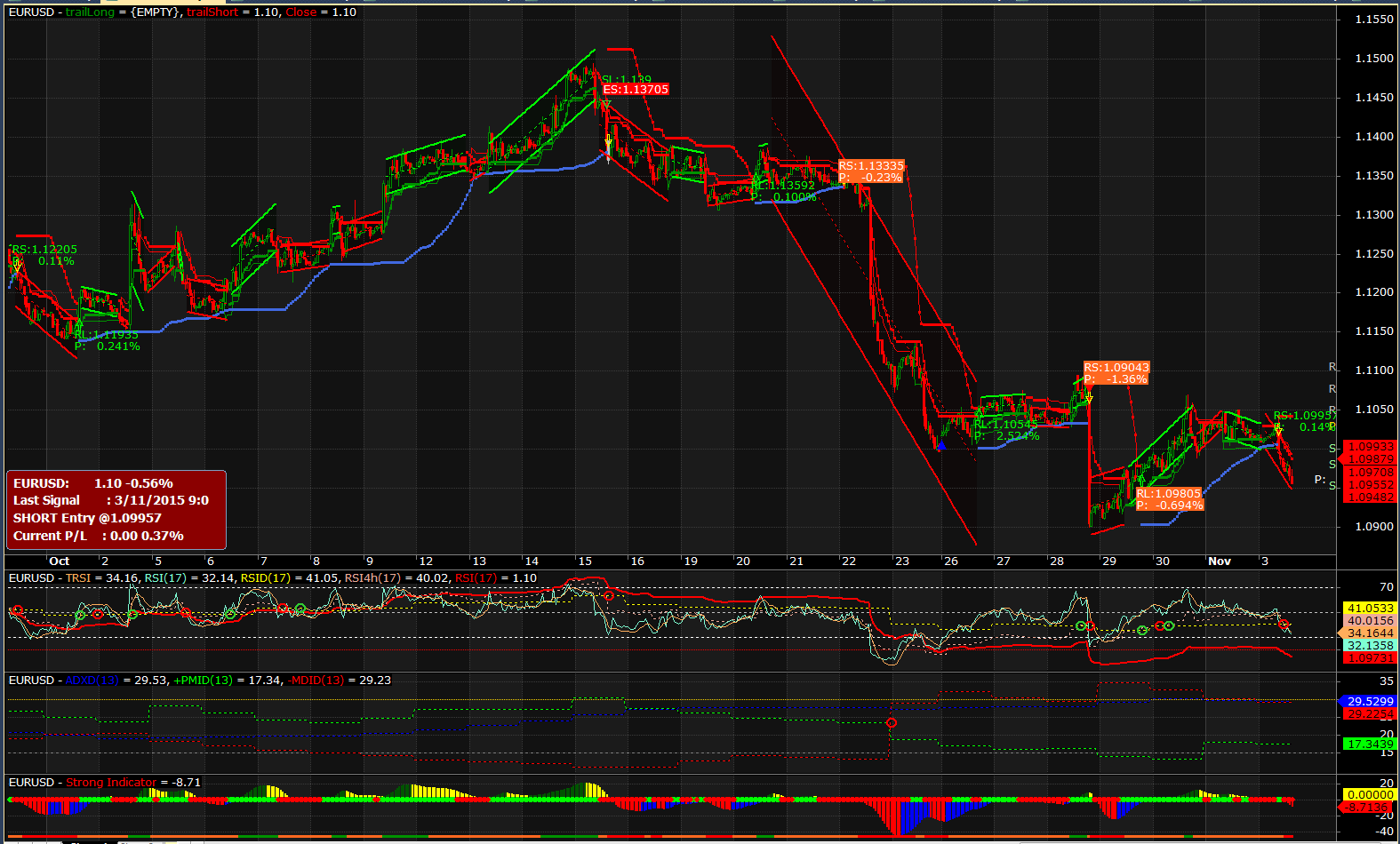Click the RS:1.12205 0.11% label
The image size is (1400, 844).
44,255
